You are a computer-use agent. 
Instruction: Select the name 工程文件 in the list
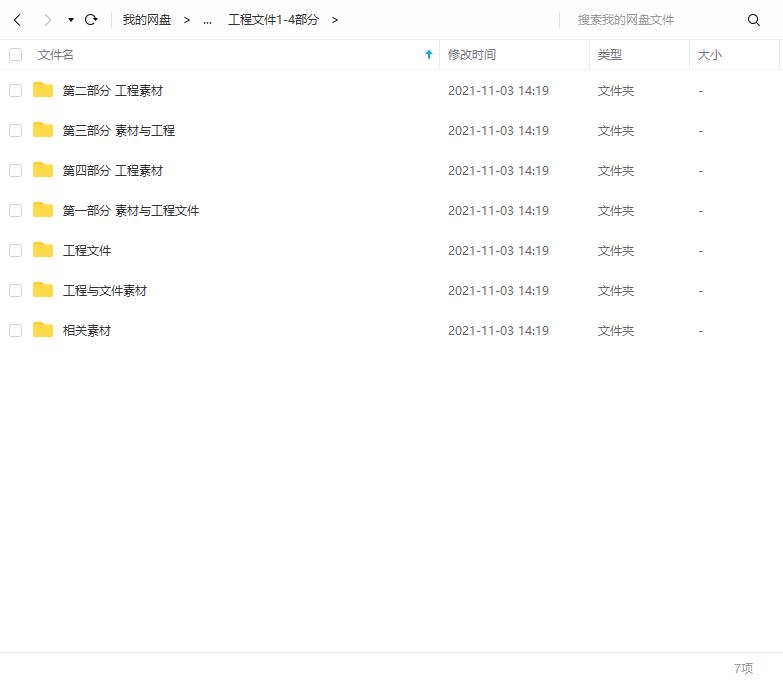87,250
